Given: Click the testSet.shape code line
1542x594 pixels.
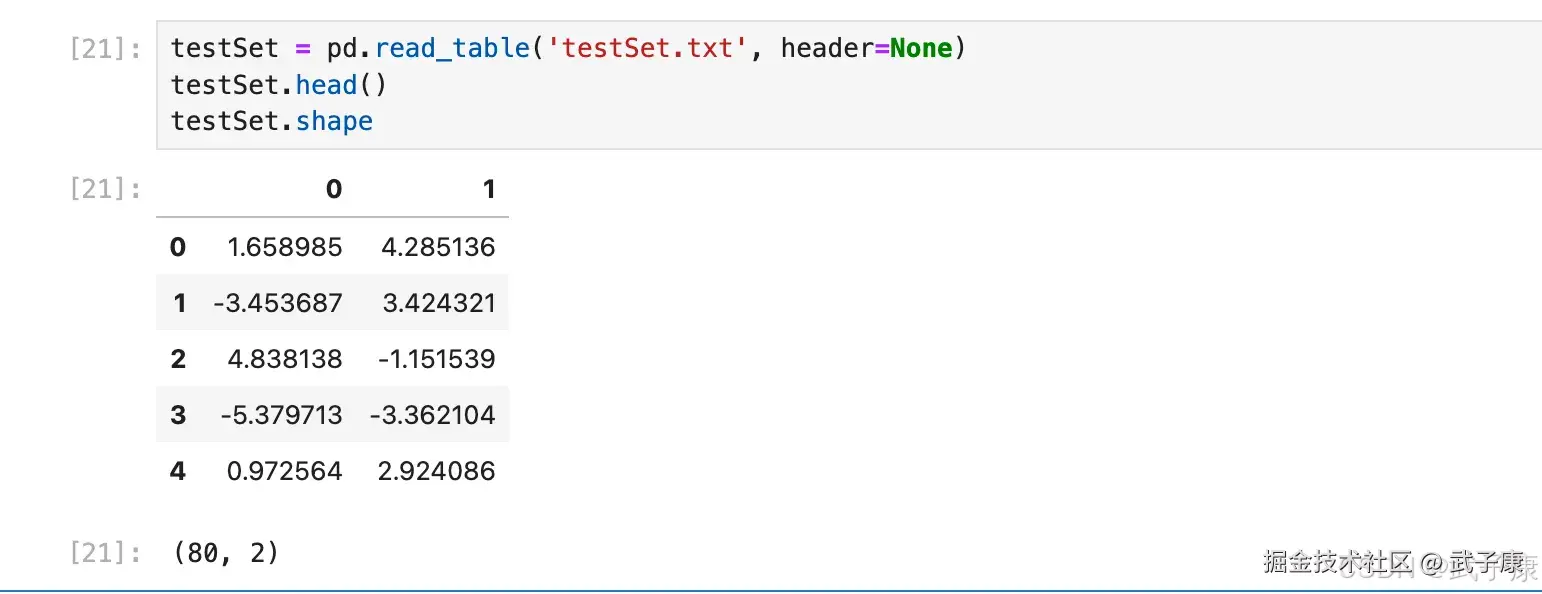Looking at the screenshot, I should (271, 122).
